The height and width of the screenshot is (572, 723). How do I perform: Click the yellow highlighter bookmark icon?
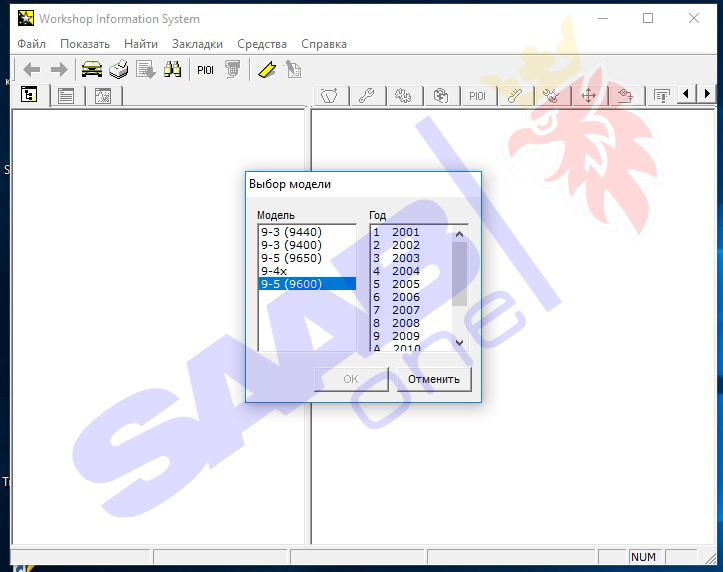tap(266, 69)
